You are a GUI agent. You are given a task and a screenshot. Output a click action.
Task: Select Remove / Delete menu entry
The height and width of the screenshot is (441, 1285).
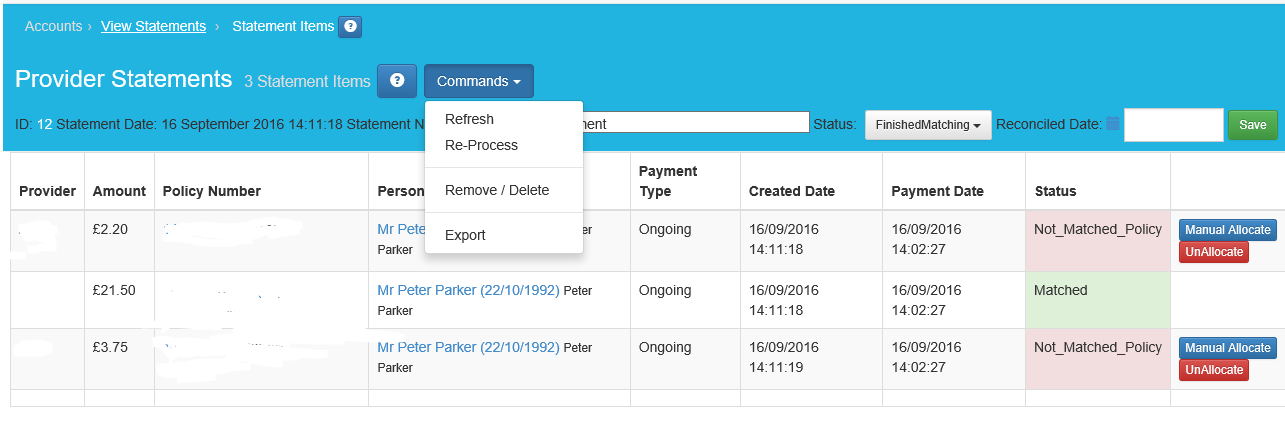coord(496,190)
